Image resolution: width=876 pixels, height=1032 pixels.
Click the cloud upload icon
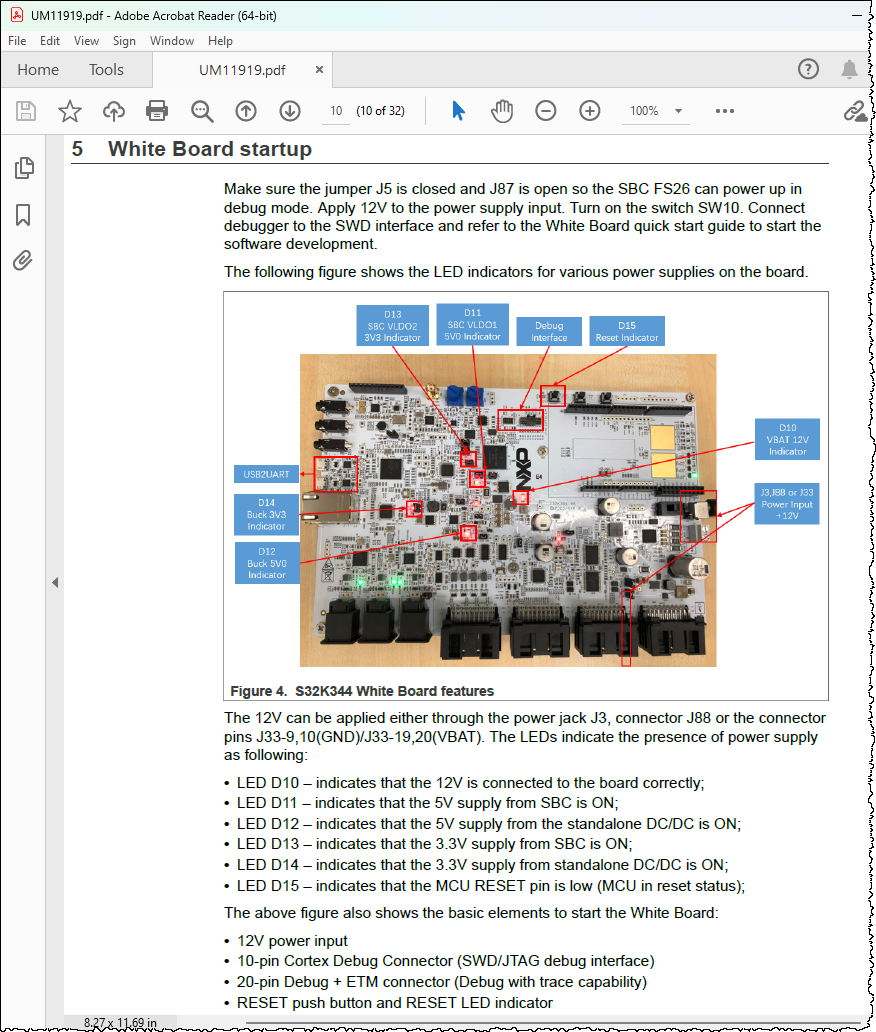114,111
